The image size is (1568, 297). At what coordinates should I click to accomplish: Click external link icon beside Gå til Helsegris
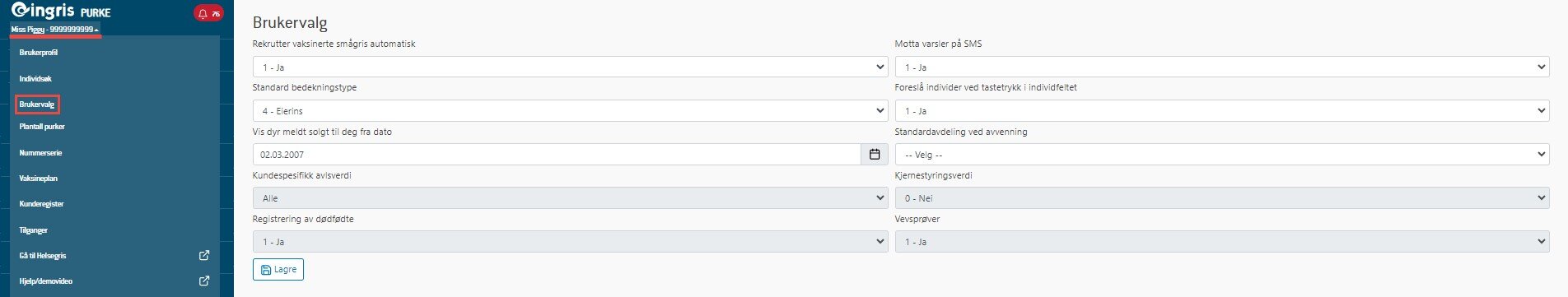pyautogui.click(x=204, y=256)
